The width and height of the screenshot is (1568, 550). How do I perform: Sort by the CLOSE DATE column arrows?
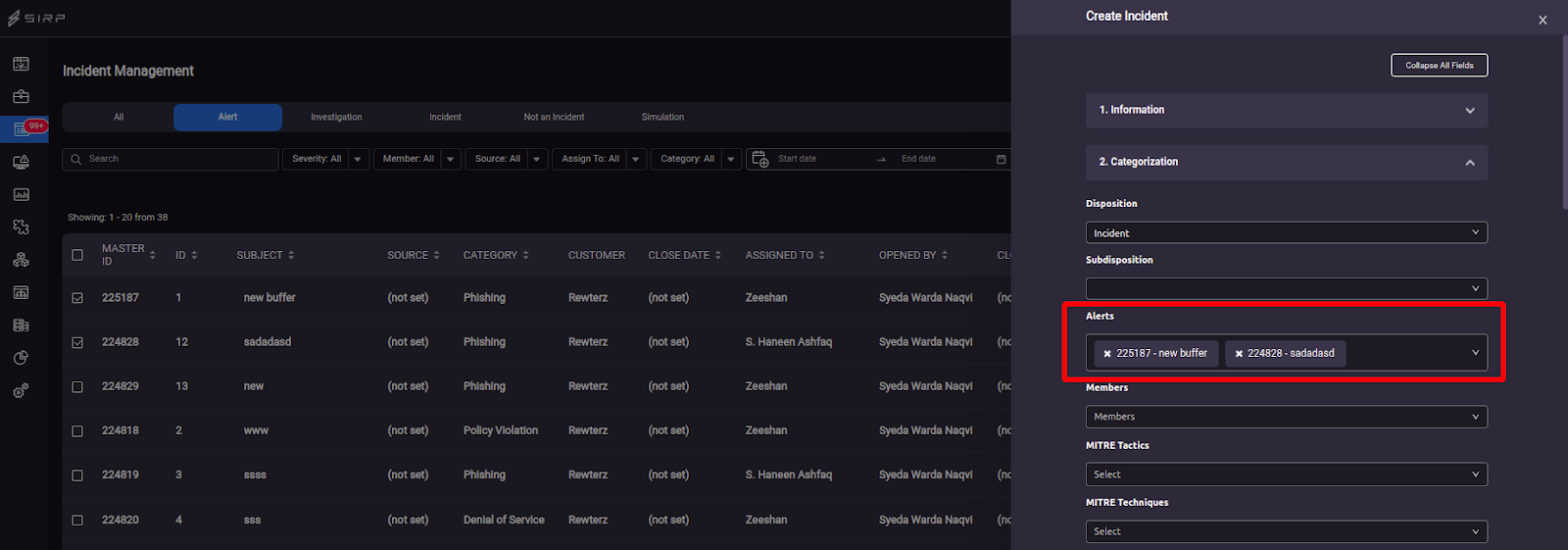pyautogui.click(x=717, y=255)
